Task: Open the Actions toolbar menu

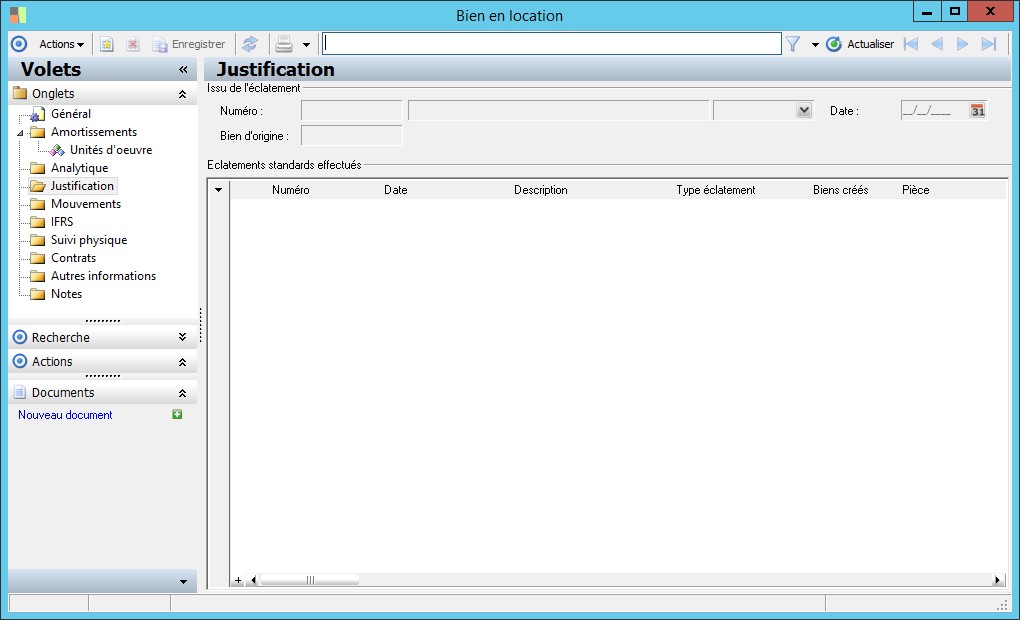Action: click(x=61, y=44)
